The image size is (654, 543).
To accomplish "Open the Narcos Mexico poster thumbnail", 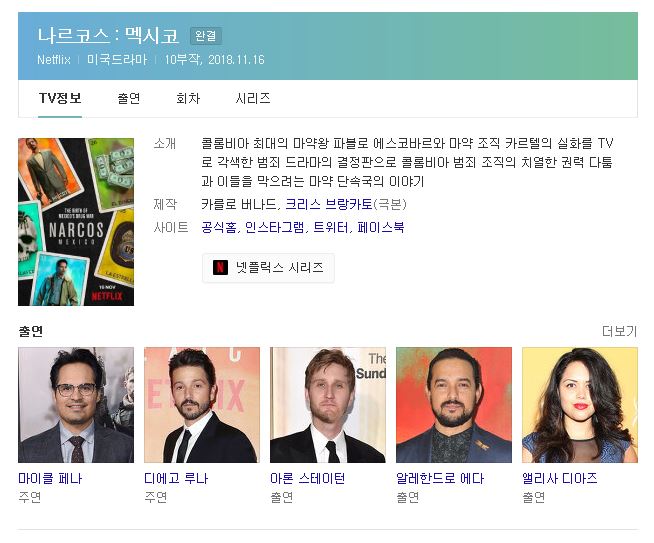I will [76, 222].
